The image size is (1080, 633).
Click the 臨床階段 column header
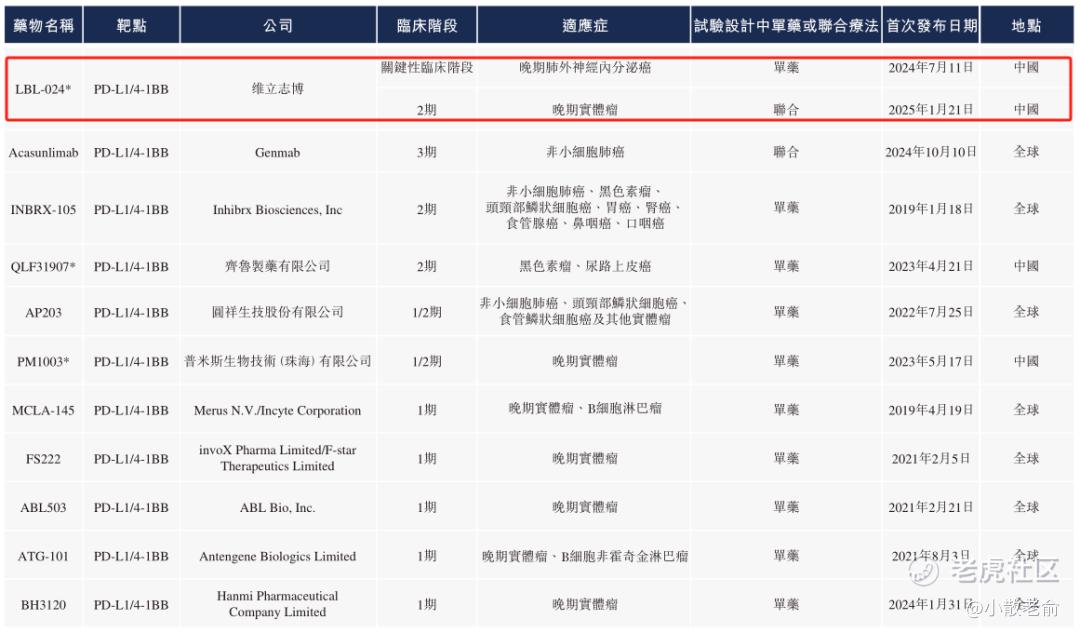tap(427, 25)
